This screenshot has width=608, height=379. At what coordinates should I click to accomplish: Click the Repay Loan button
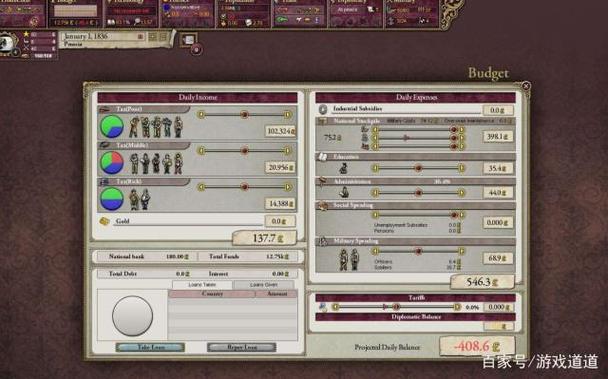[242, 347]
